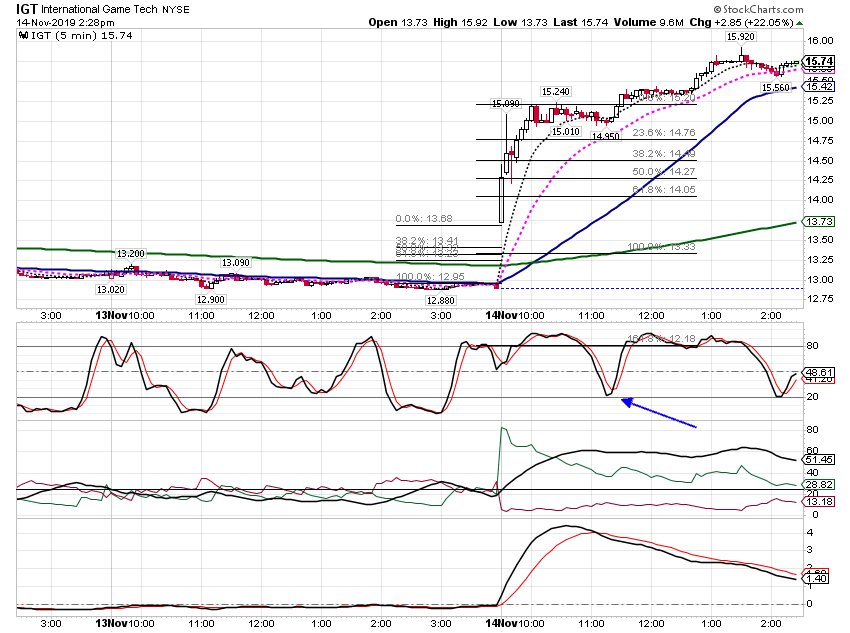
Task: Click the Last 15.74 value in header
Action: 581,23
